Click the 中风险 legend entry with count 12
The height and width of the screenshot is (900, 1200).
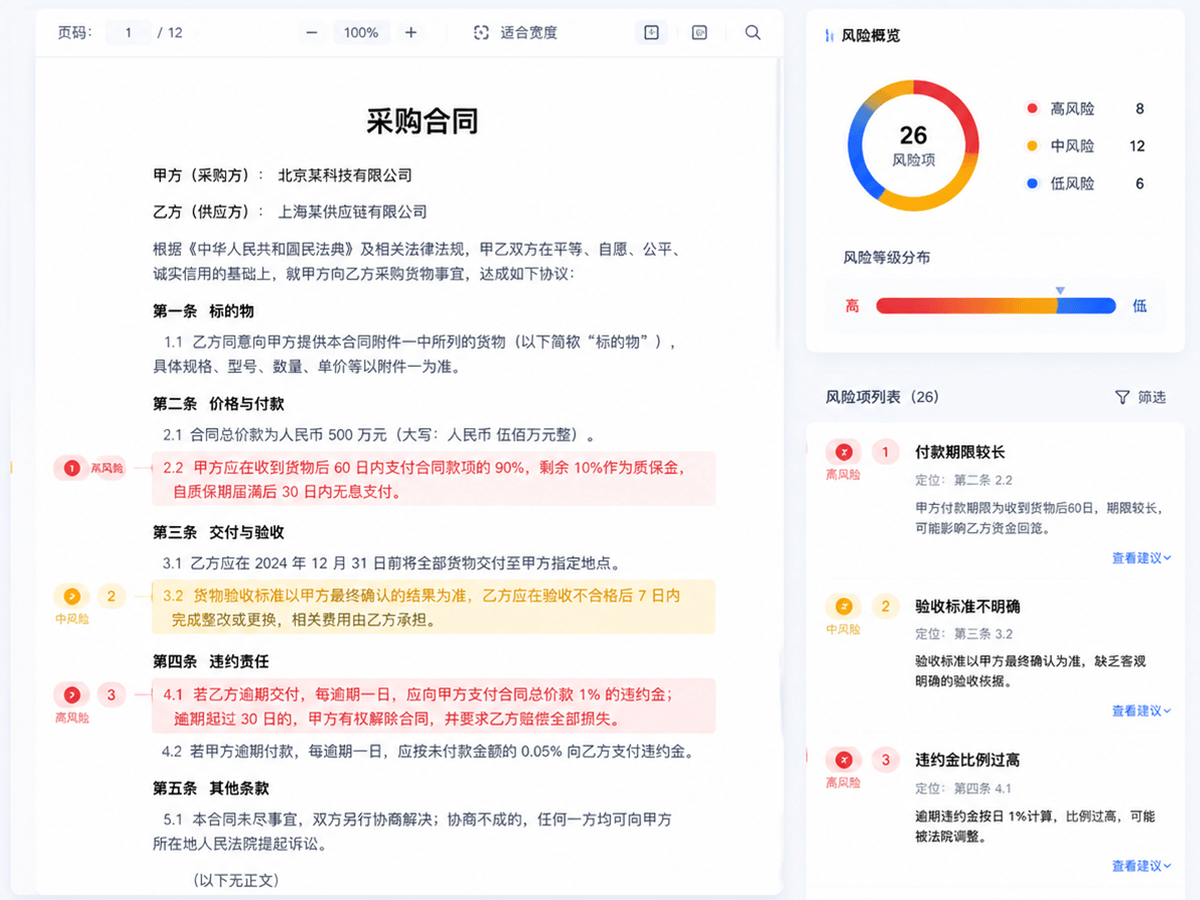point(1086,146)
